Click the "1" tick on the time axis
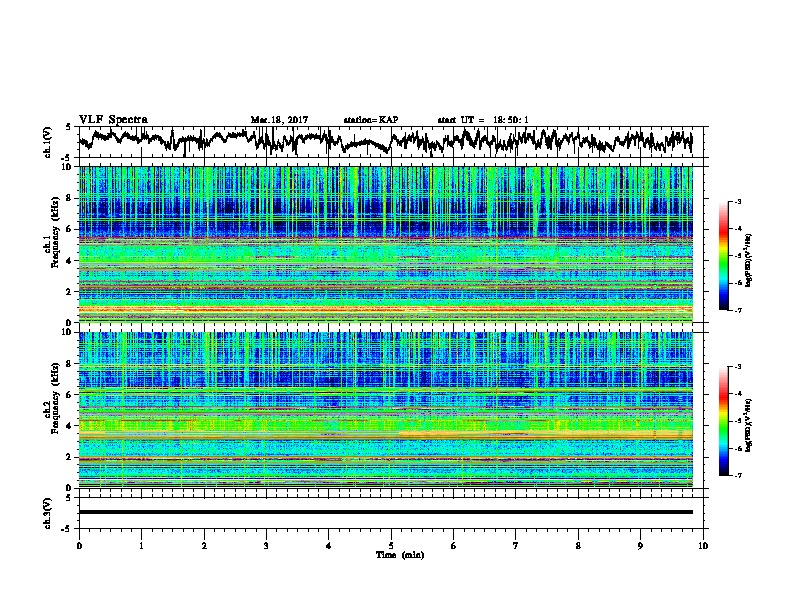 pos(141,546)
